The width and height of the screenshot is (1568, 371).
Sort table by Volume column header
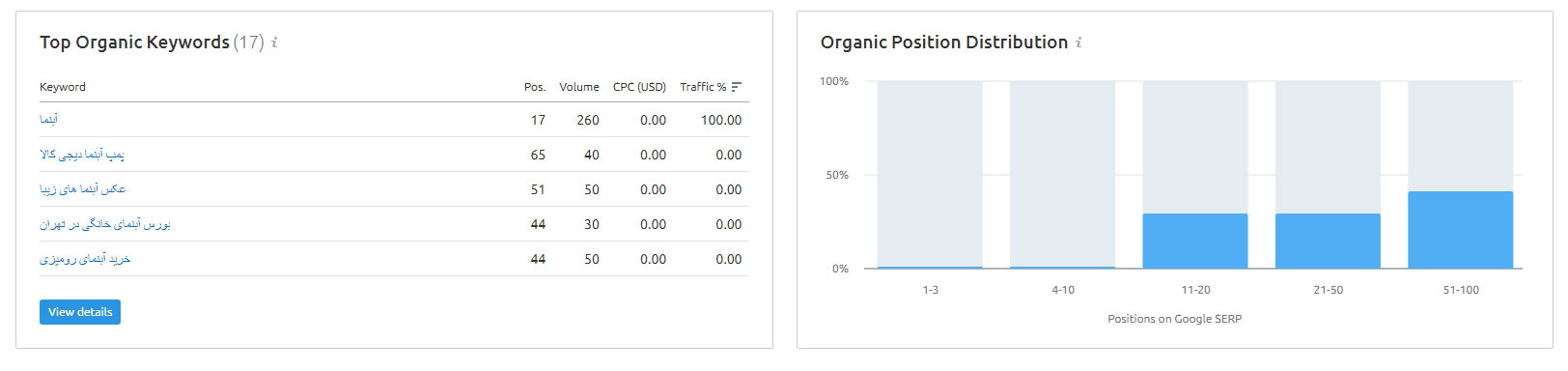click(579, 87)
